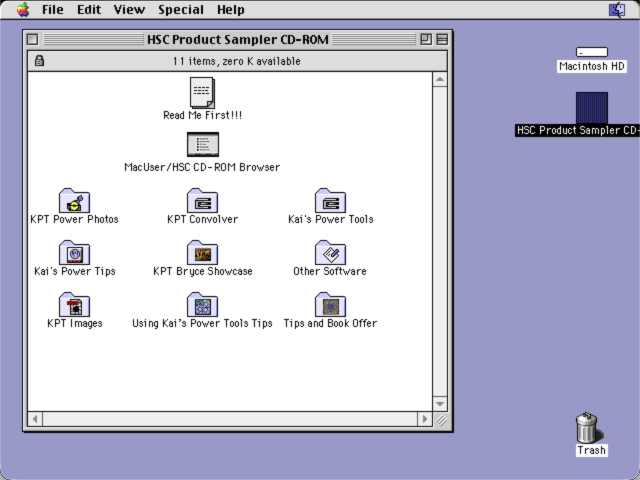Click the window resize grip corner

[440, 419]
